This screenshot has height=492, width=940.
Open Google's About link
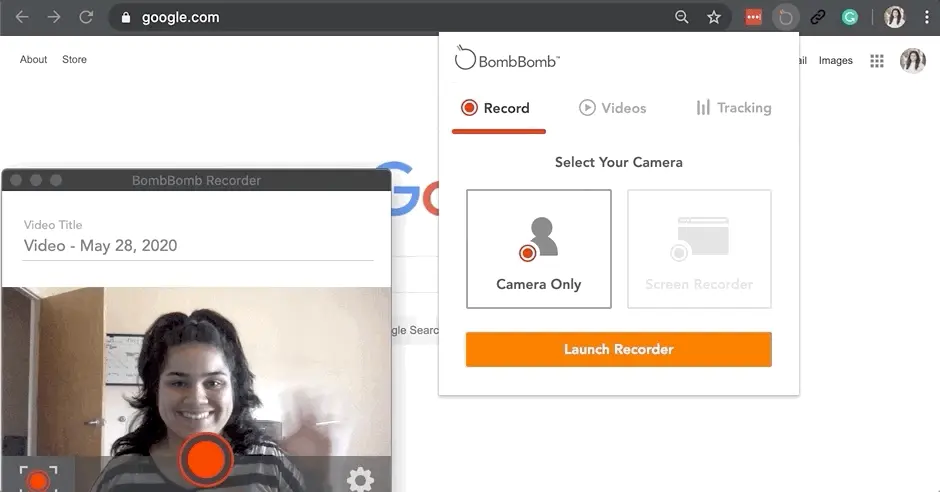(34, 59)
